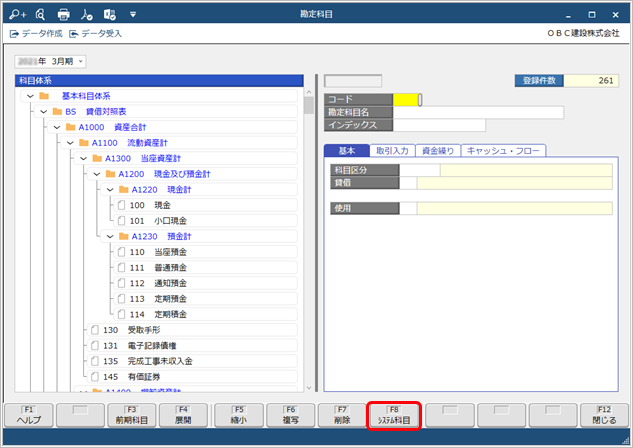Click the tree scrollbar down arrow
633x448 pixels.
pyautogui.click(x=309, y=388)
